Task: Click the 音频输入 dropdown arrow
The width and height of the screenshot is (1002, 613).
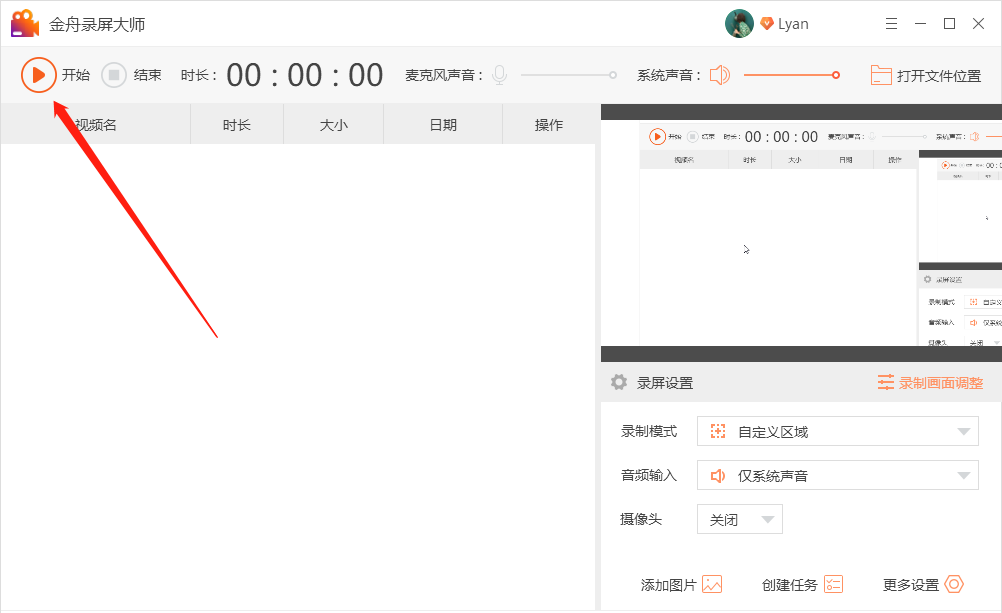Action: point(964,476)
